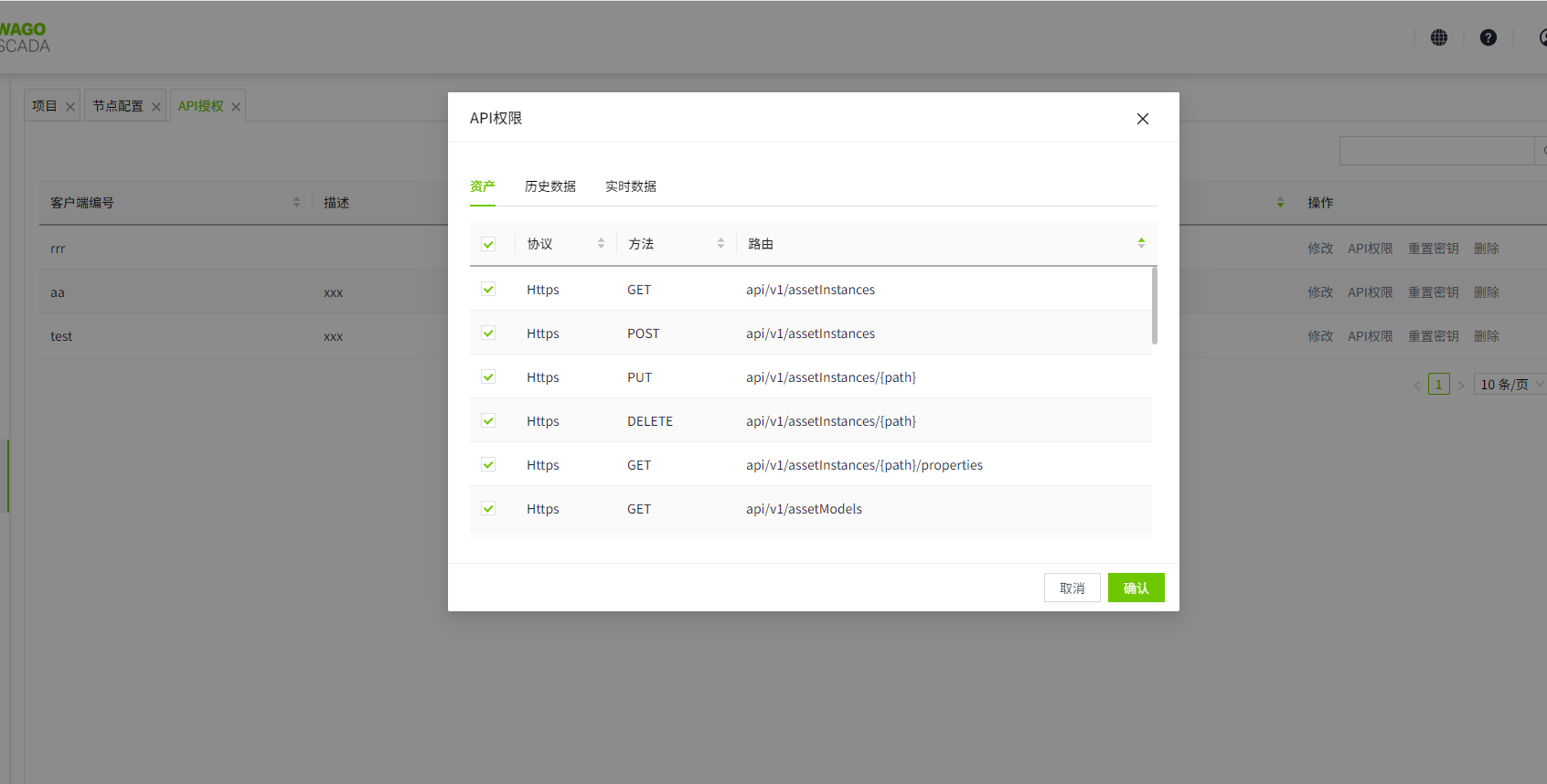Uncheck the DELETE assetInstances/{path} checkbox
1547x784 pixels.
488,421
